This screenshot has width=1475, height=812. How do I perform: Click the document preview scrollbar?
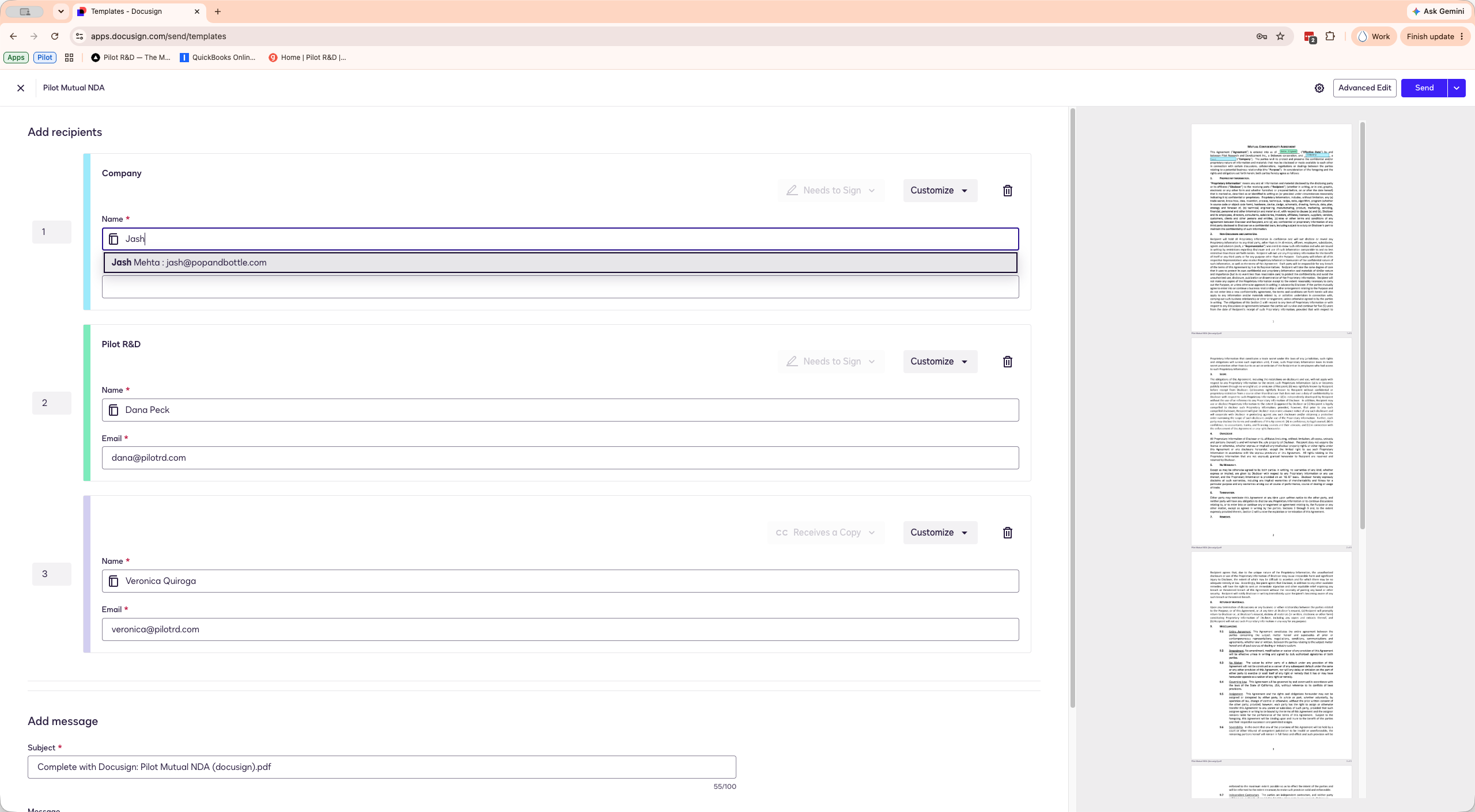(1362, 325)
